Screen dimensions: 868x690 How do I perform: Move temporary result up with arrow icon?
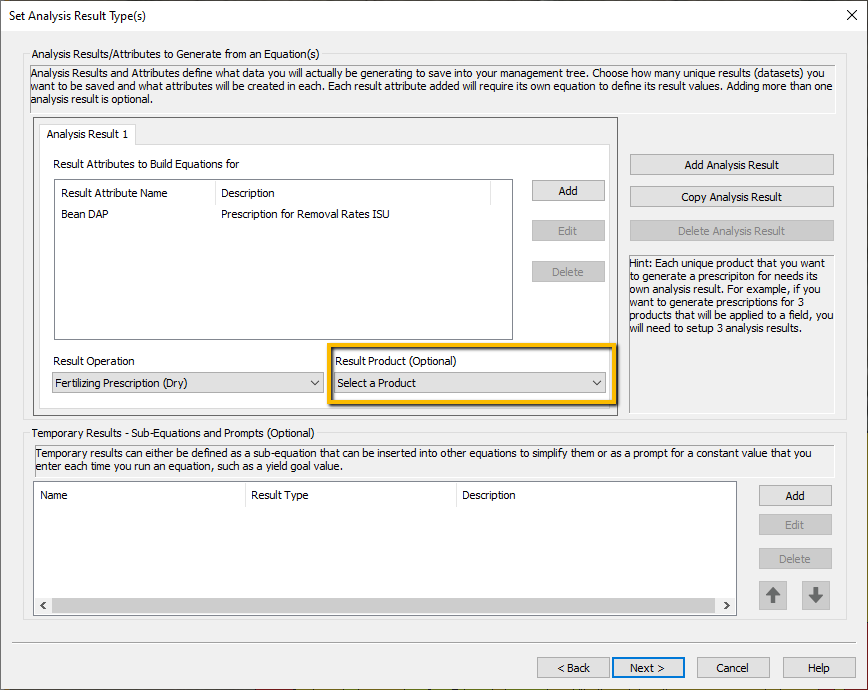click(x=773, y=595)
